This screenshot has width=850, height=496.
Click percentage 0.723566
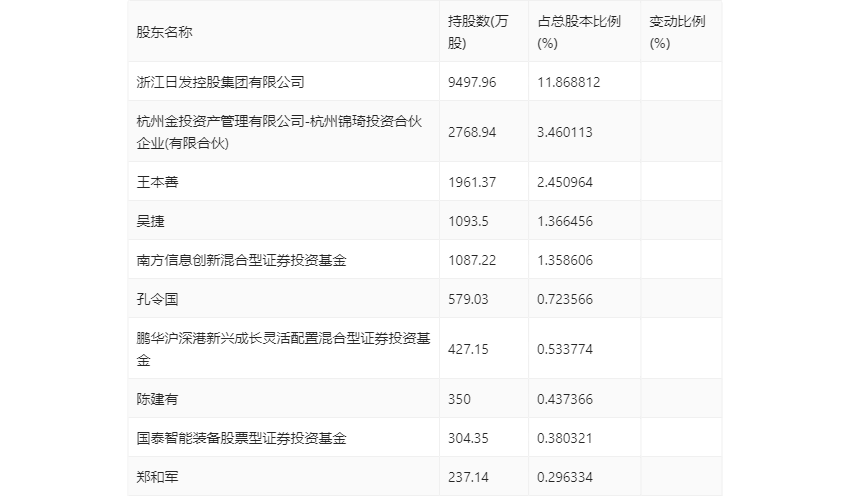pos(564,299)
